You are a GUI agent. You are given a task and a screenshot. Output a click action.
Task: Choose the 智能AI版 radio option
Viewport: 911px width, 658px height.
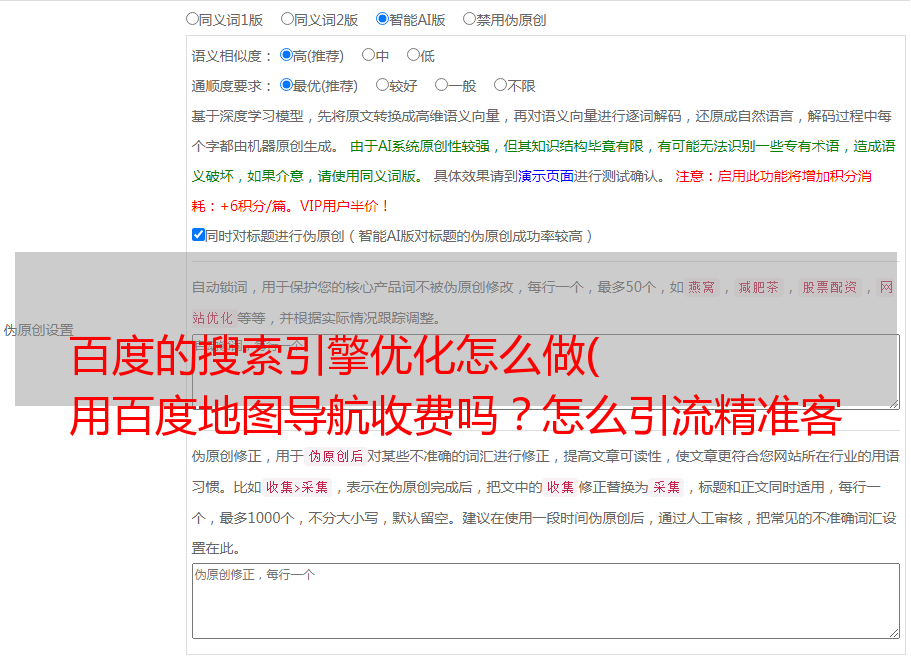point(382,19)
